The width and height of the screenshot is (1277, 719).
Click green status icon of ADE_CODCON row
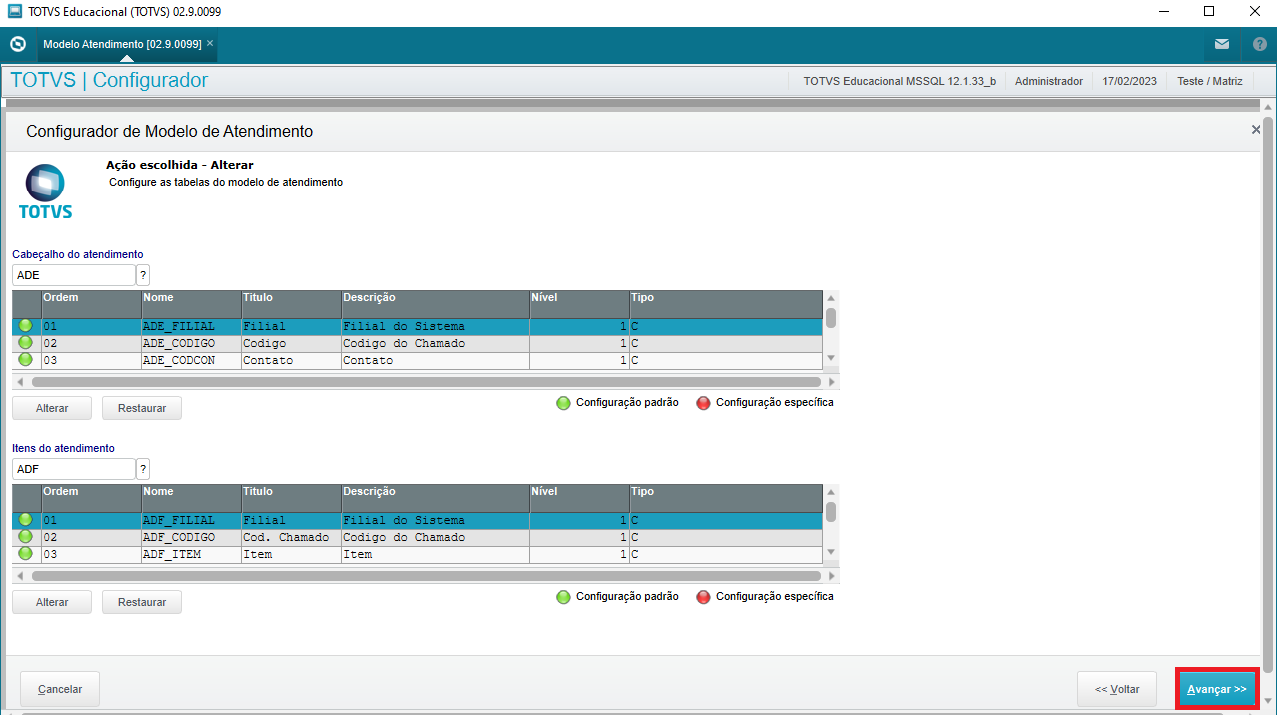26,360
